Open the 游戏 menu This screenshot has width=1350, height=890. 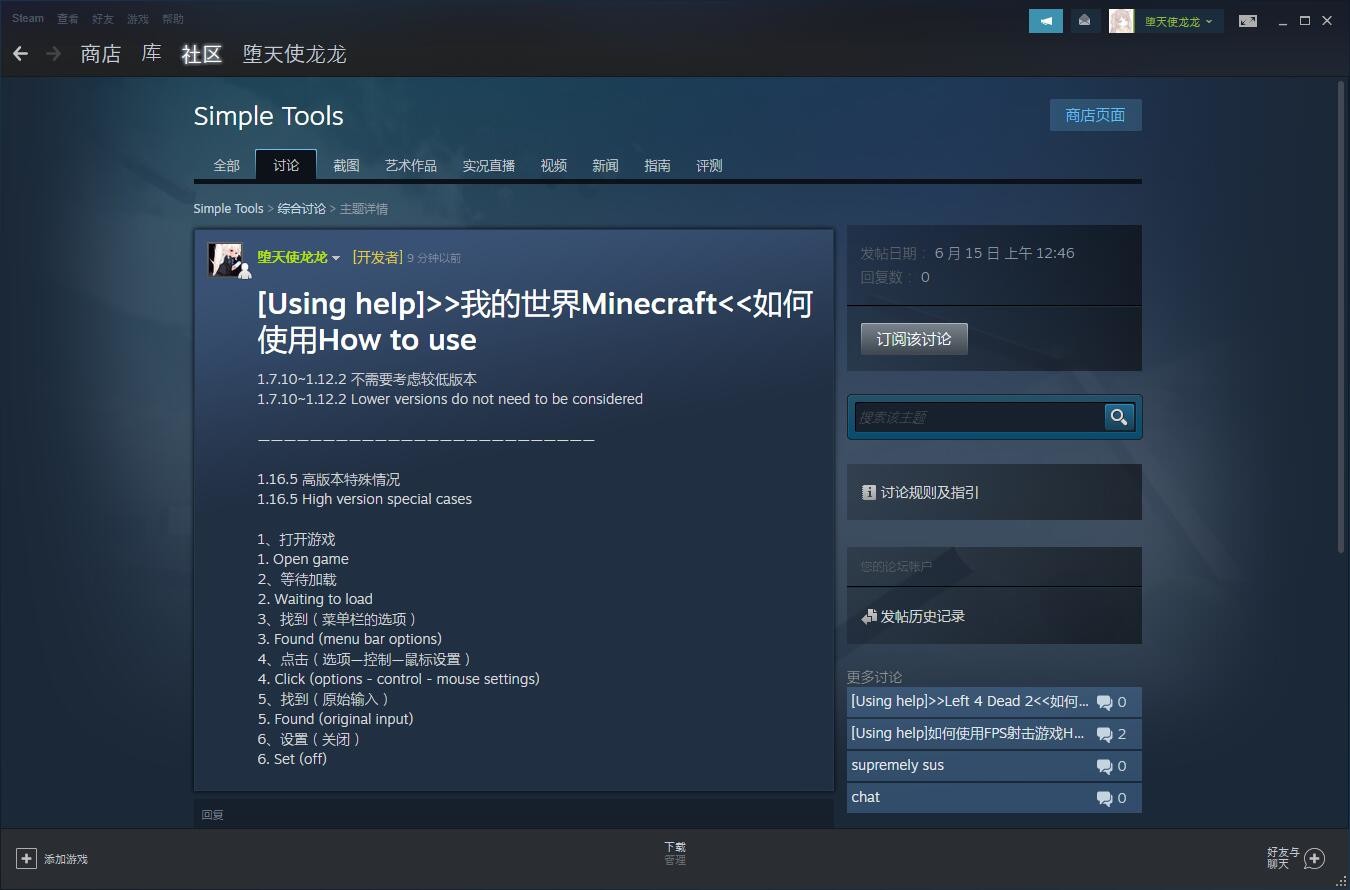[x=138, y=18]
